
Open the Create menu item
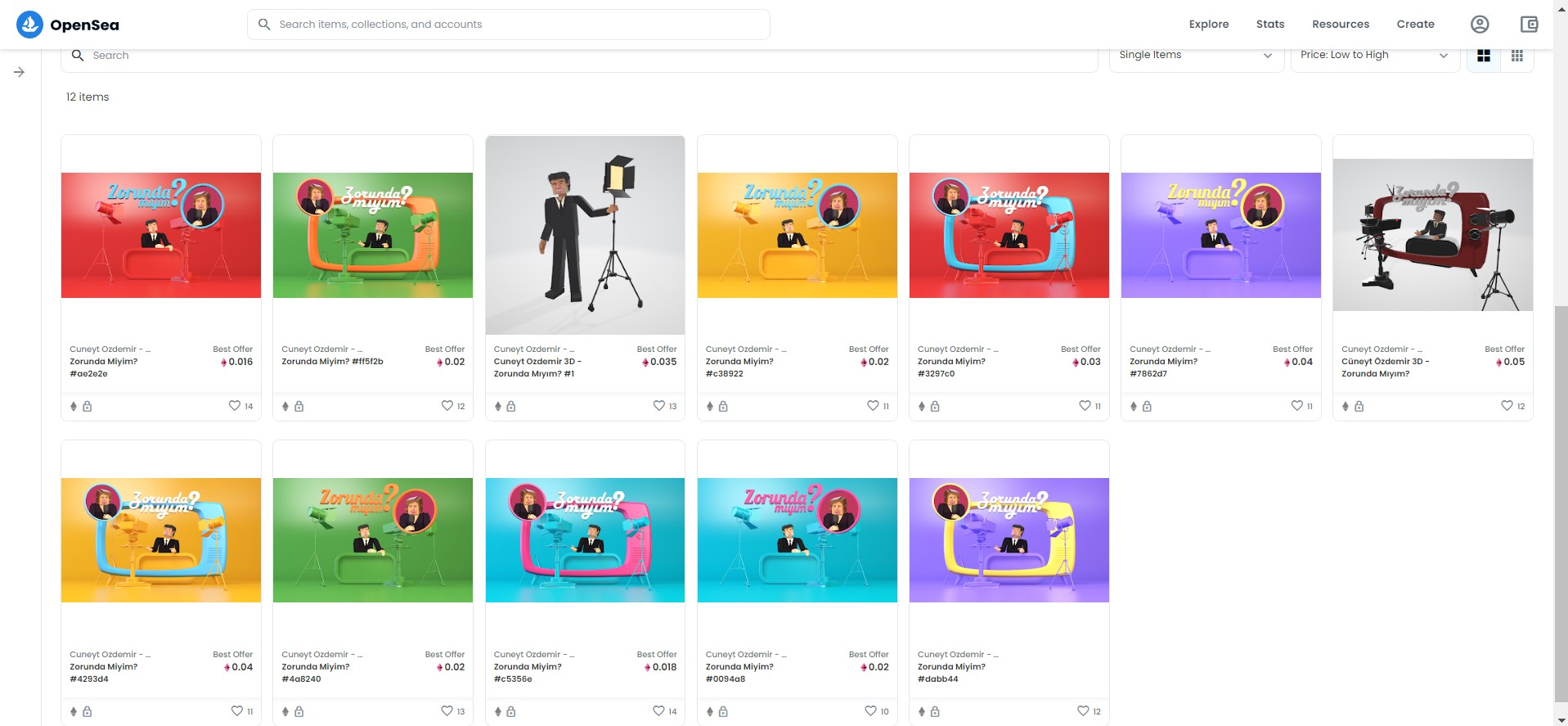pos(1416,25)
